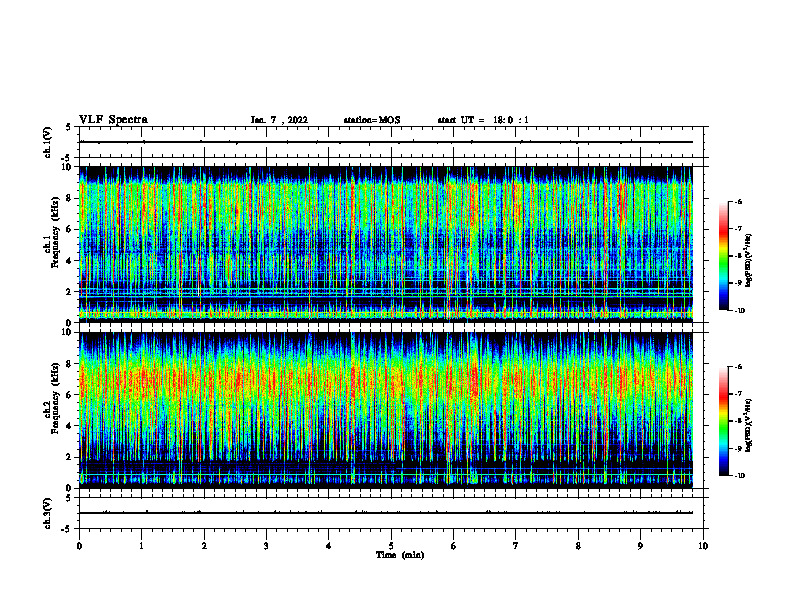The width and height of the screenshot is (792, 612).
Task: Click tick label '3' on the Time axis
Action: 266,546
